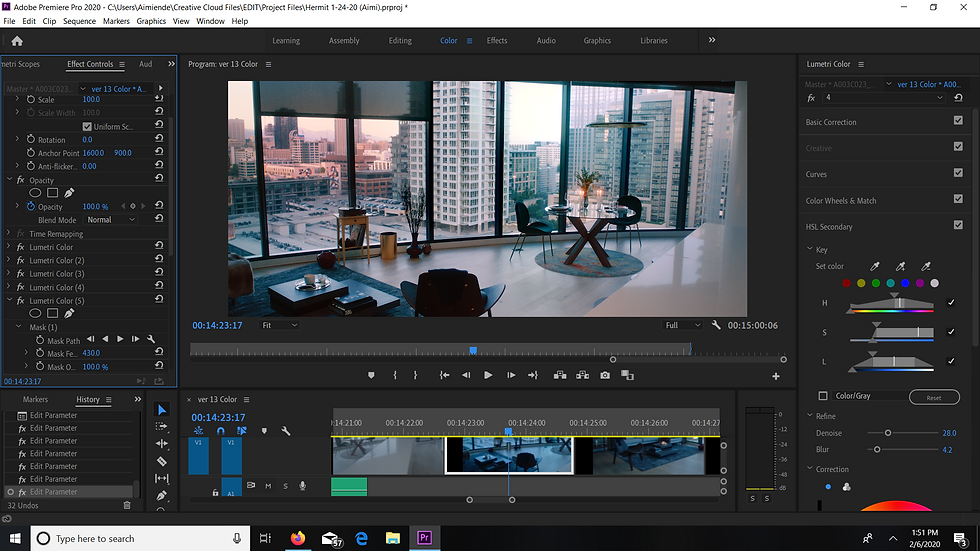Enable the Color/Gray checkbox
The image size is (980, 551).
[x=823, y=396]
